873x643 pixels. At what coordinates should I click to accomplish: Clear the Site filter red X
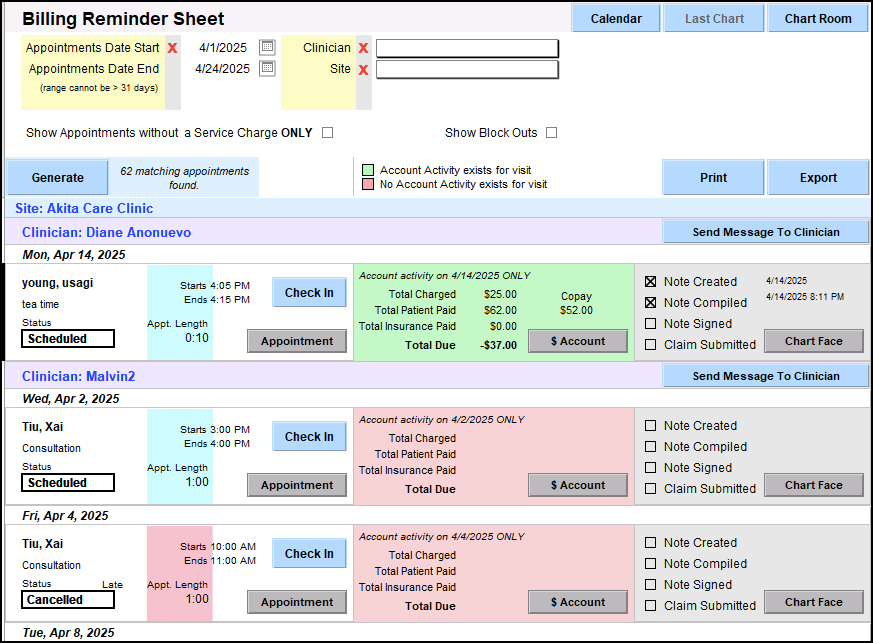tap(363, 70)
